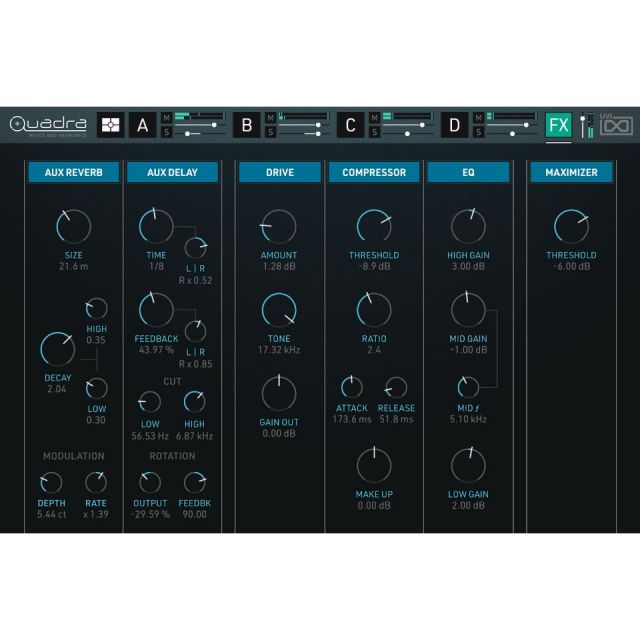Click the delay FEEDBACK knob
640x640 pixels.
click(156, 310)
